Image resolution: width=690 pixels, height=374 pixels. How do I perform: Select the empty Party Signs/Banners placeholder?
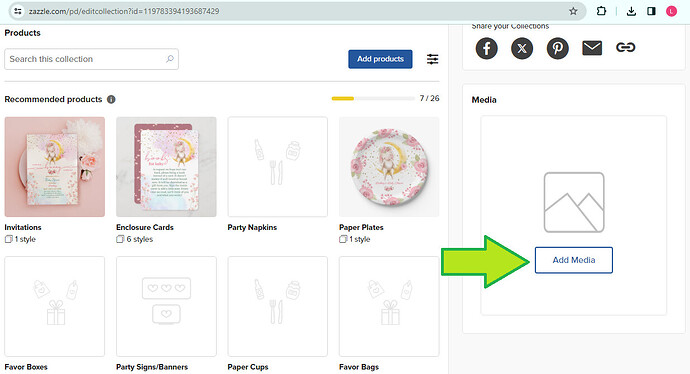pyautogui.click(x=166, y=306)
